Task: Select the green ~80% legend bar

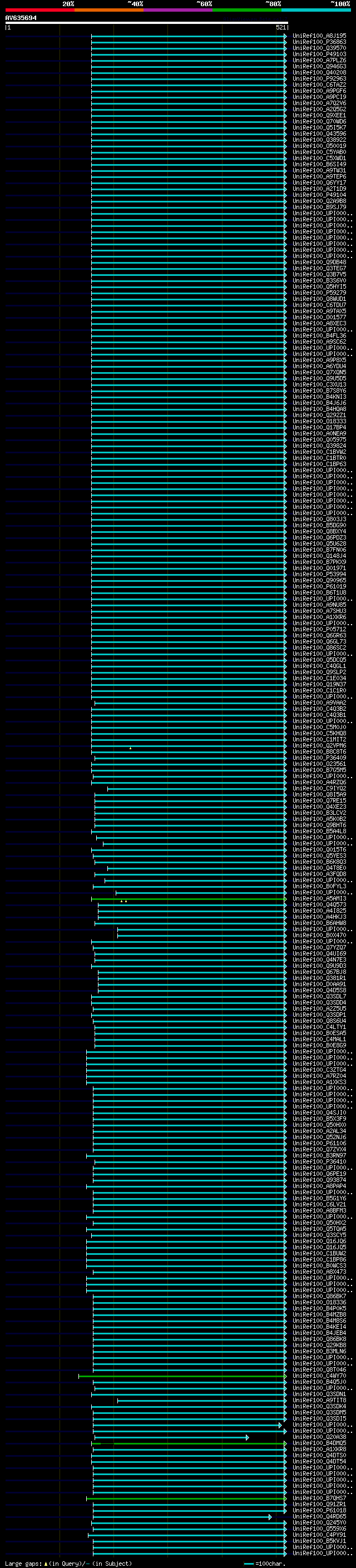Action: coord(247,10)
